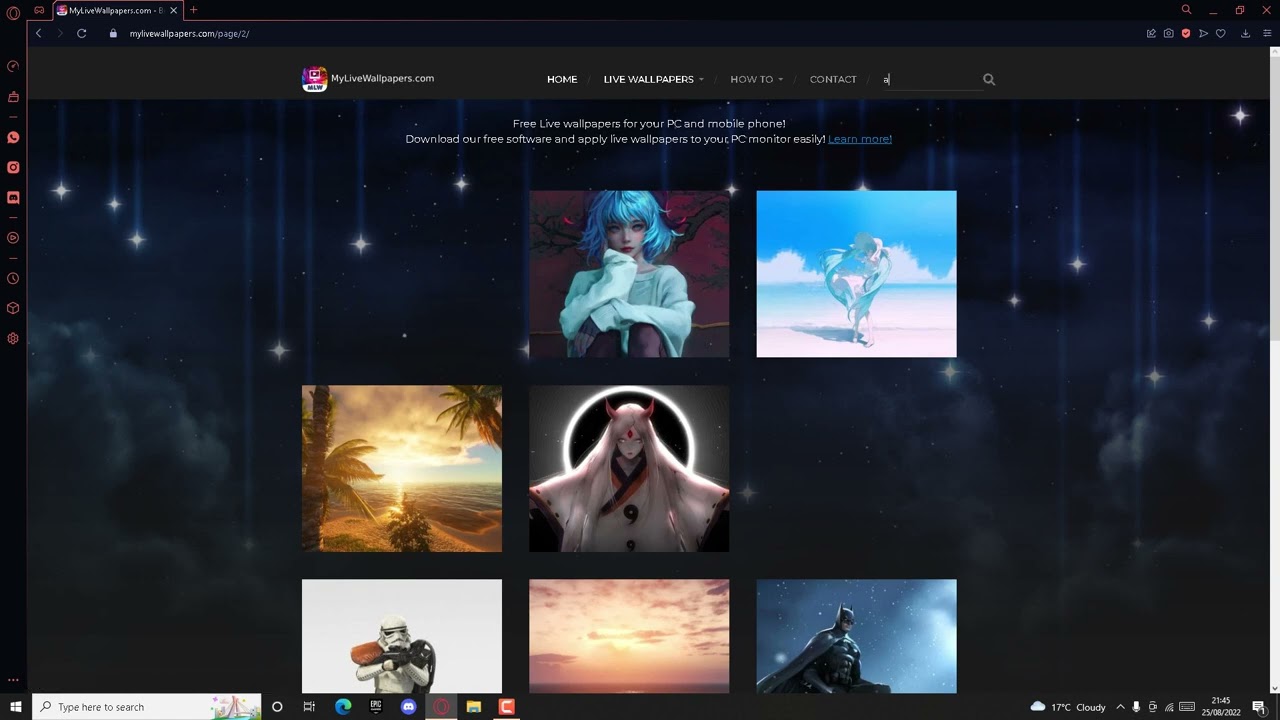
Task: Open the sidebar three-dots menu
Action: point(13,681)
